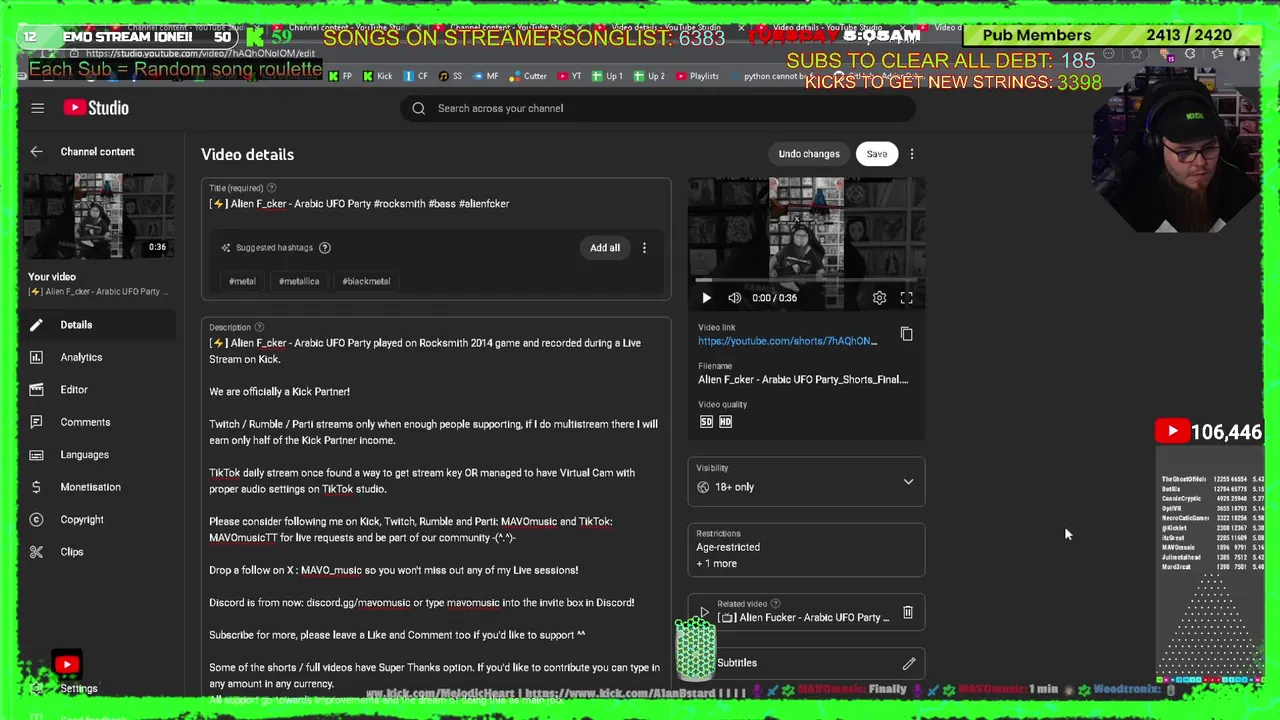Select the Analytics menu label
The image size is (1280, 720).
click(x=81, y=357)
